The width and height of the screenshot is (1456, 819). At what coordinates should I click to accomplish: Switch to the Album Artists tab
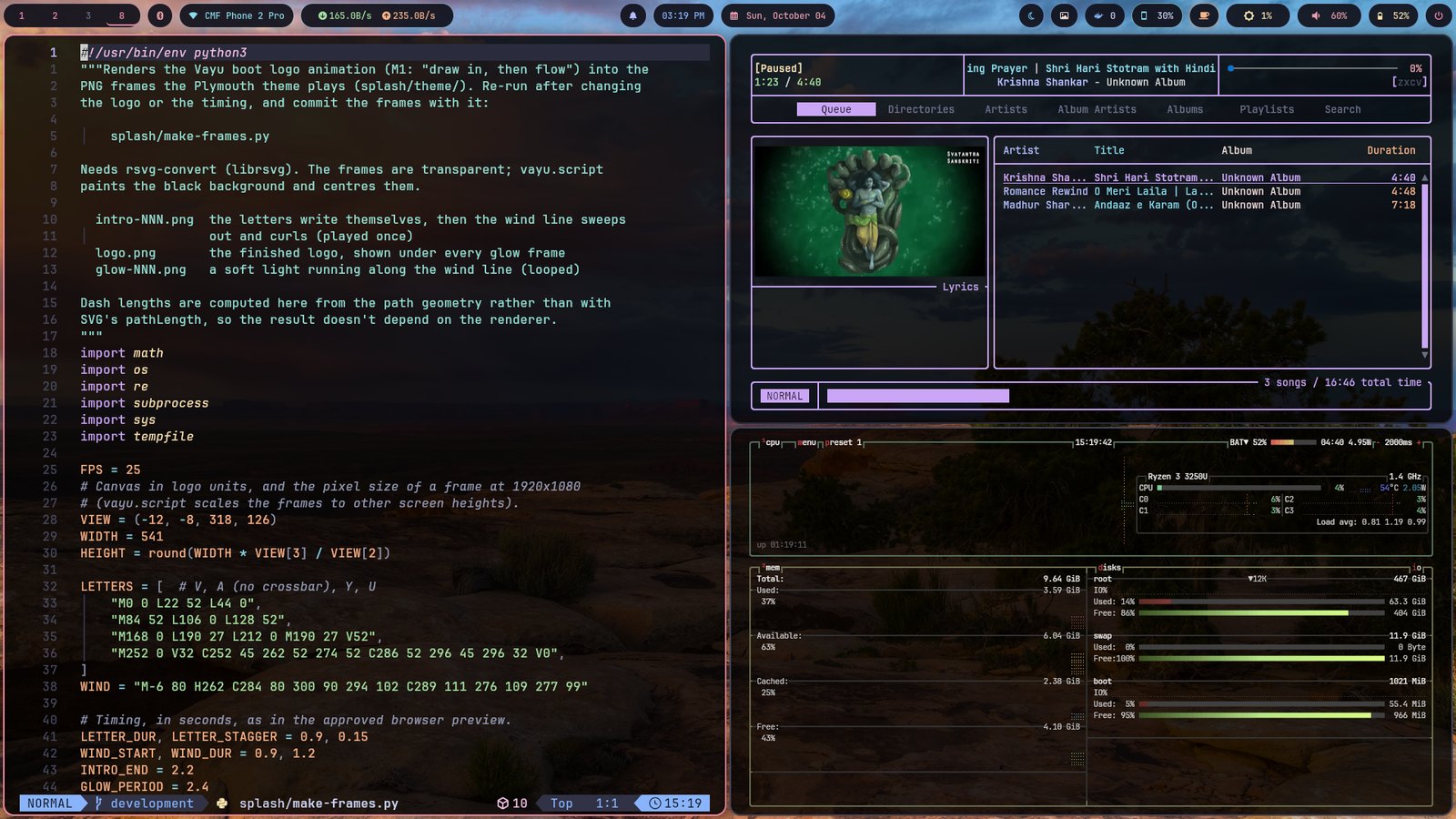coord(1097,109)
